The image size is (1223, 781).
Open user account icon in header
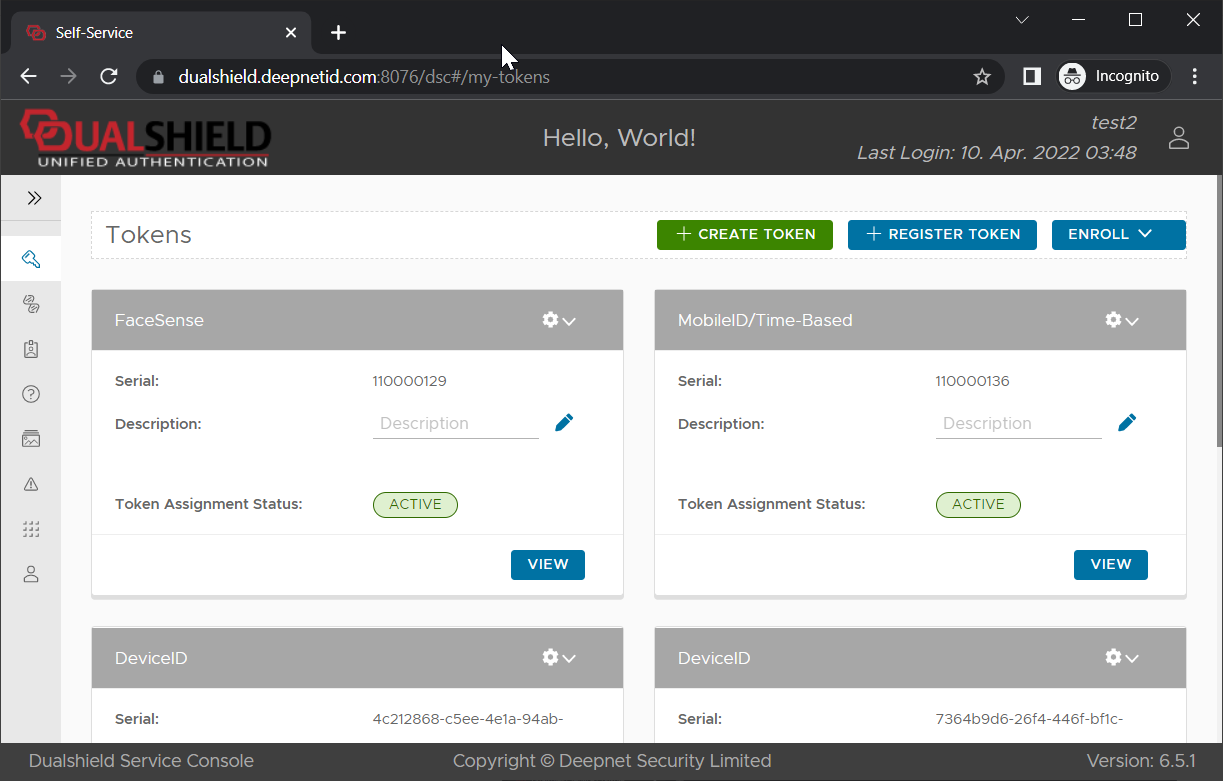(1179, 138)
